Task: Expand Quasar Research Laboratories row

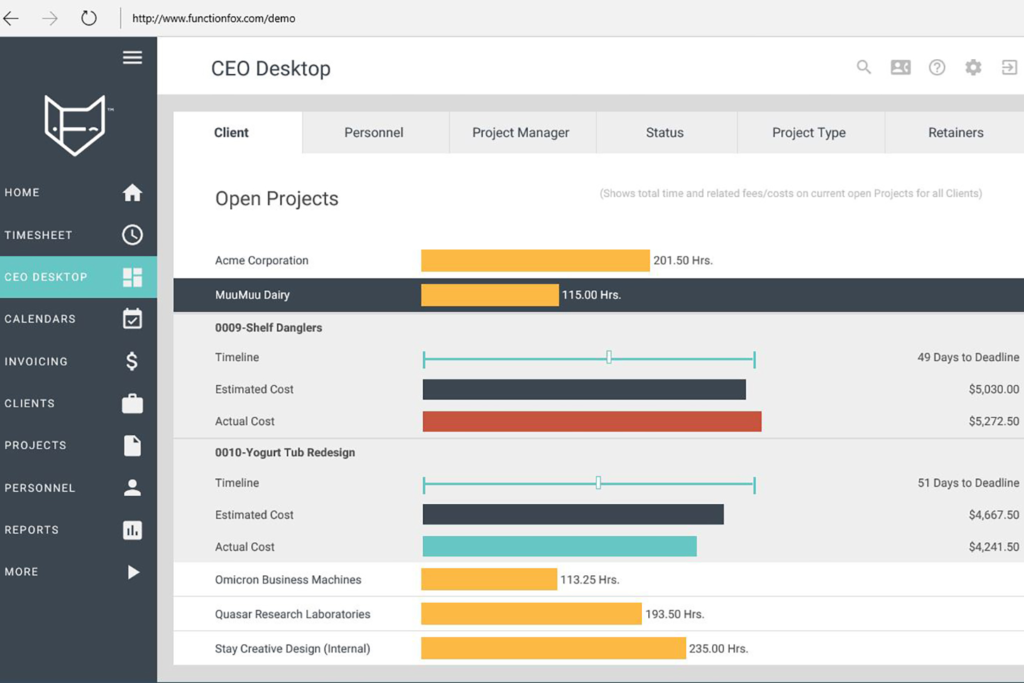Action: [x=292, y=614]
